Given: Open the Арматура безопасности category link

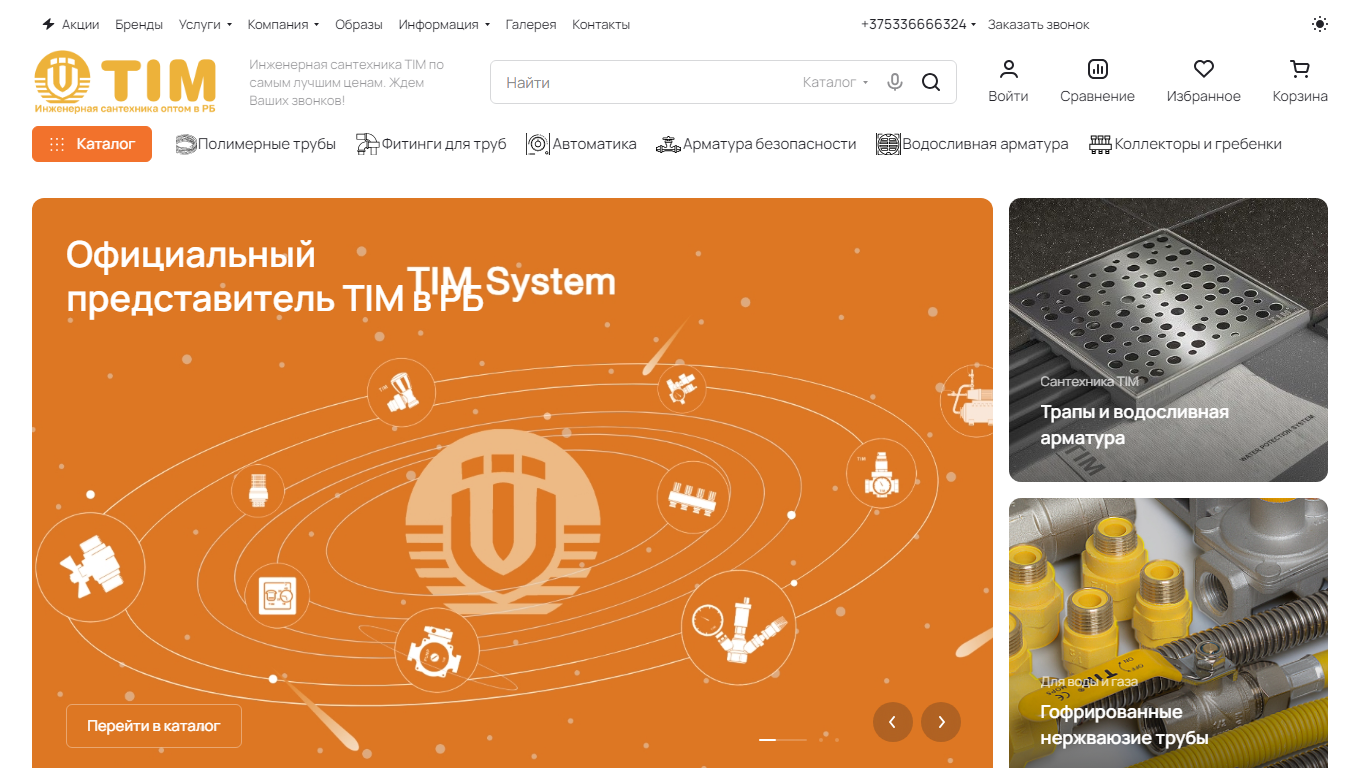Looking at the screenshot, I should 769,144.
